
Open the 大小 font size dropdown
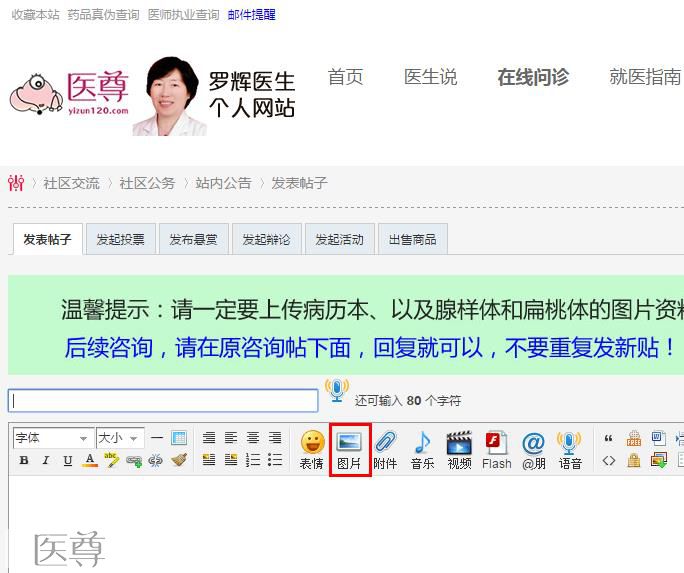pyautogui.click(x=119, y=438)
